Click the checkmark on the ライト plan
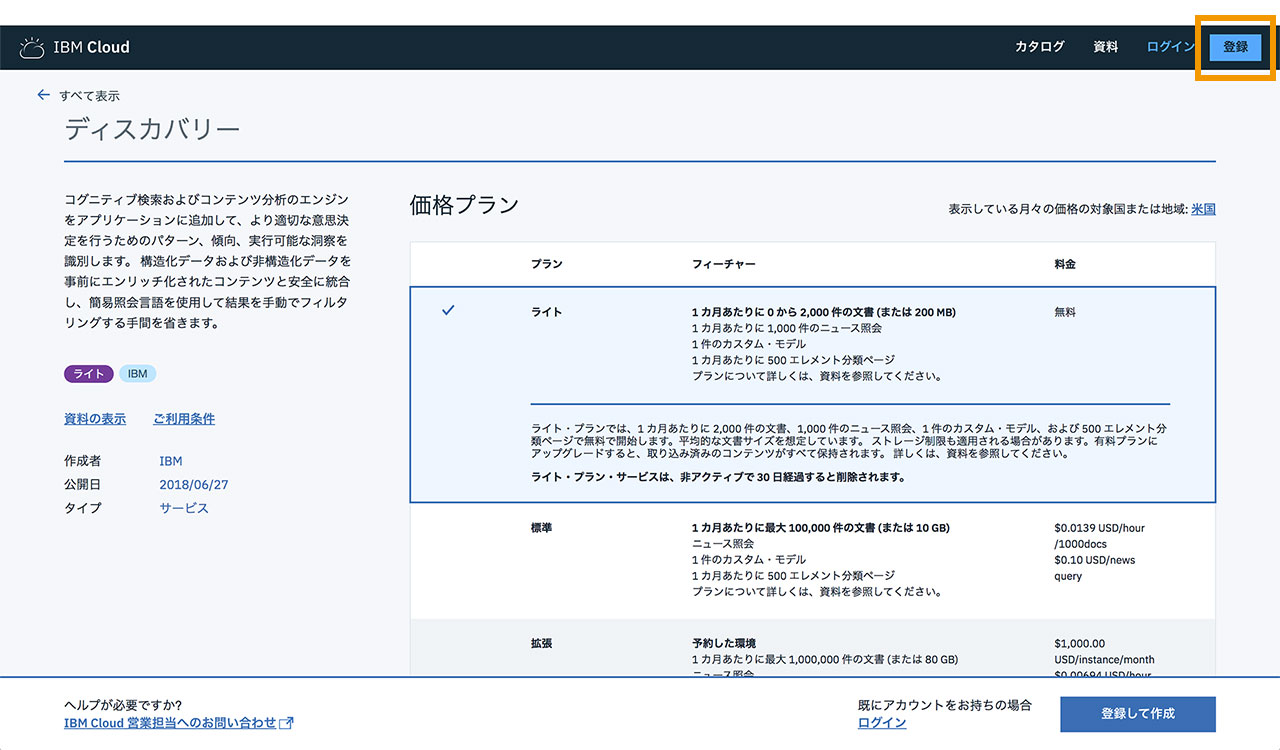 pyautogui.click(x=448, y=311)
